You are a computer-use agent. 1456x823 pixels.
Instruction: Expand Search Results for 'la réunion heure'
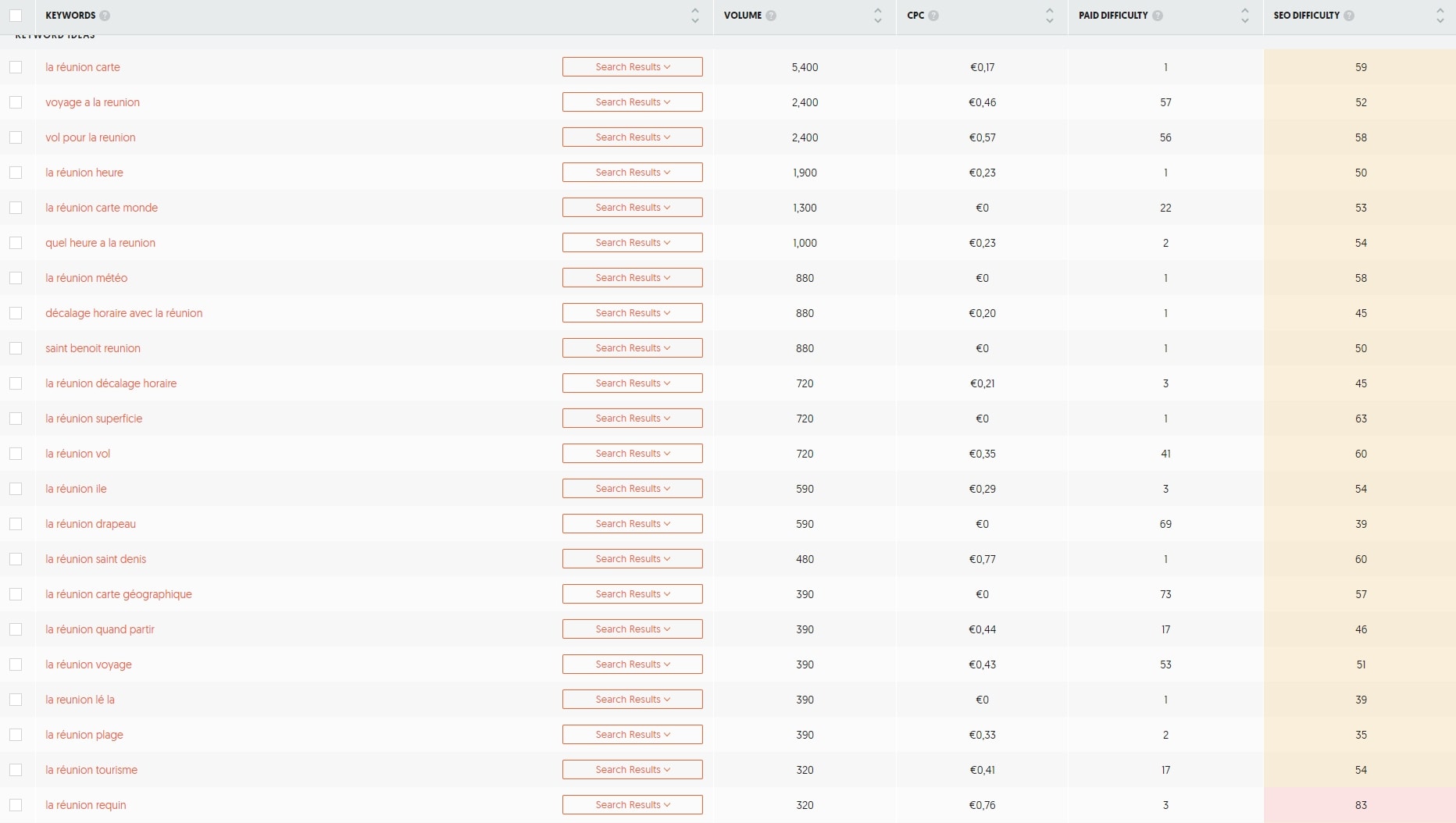(x=632, y=173)
